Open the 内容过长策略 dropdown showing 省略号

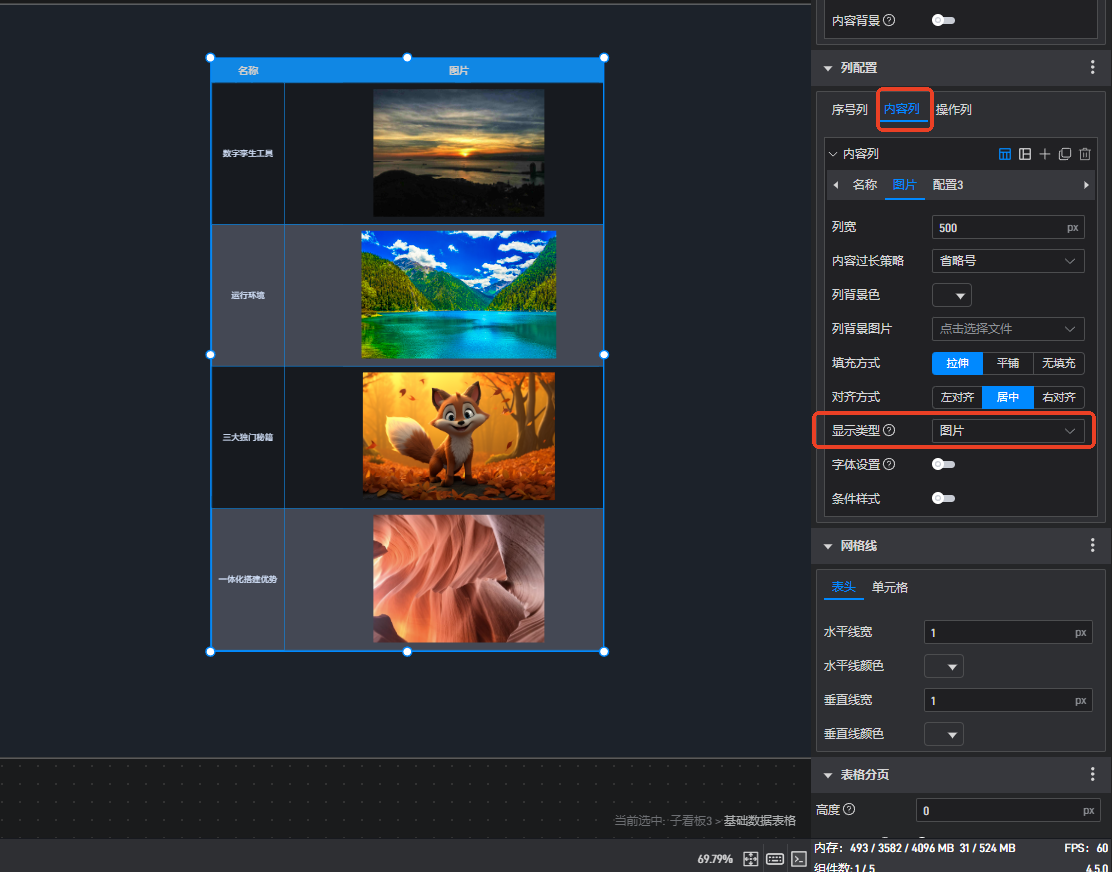tap(1008, 261)
